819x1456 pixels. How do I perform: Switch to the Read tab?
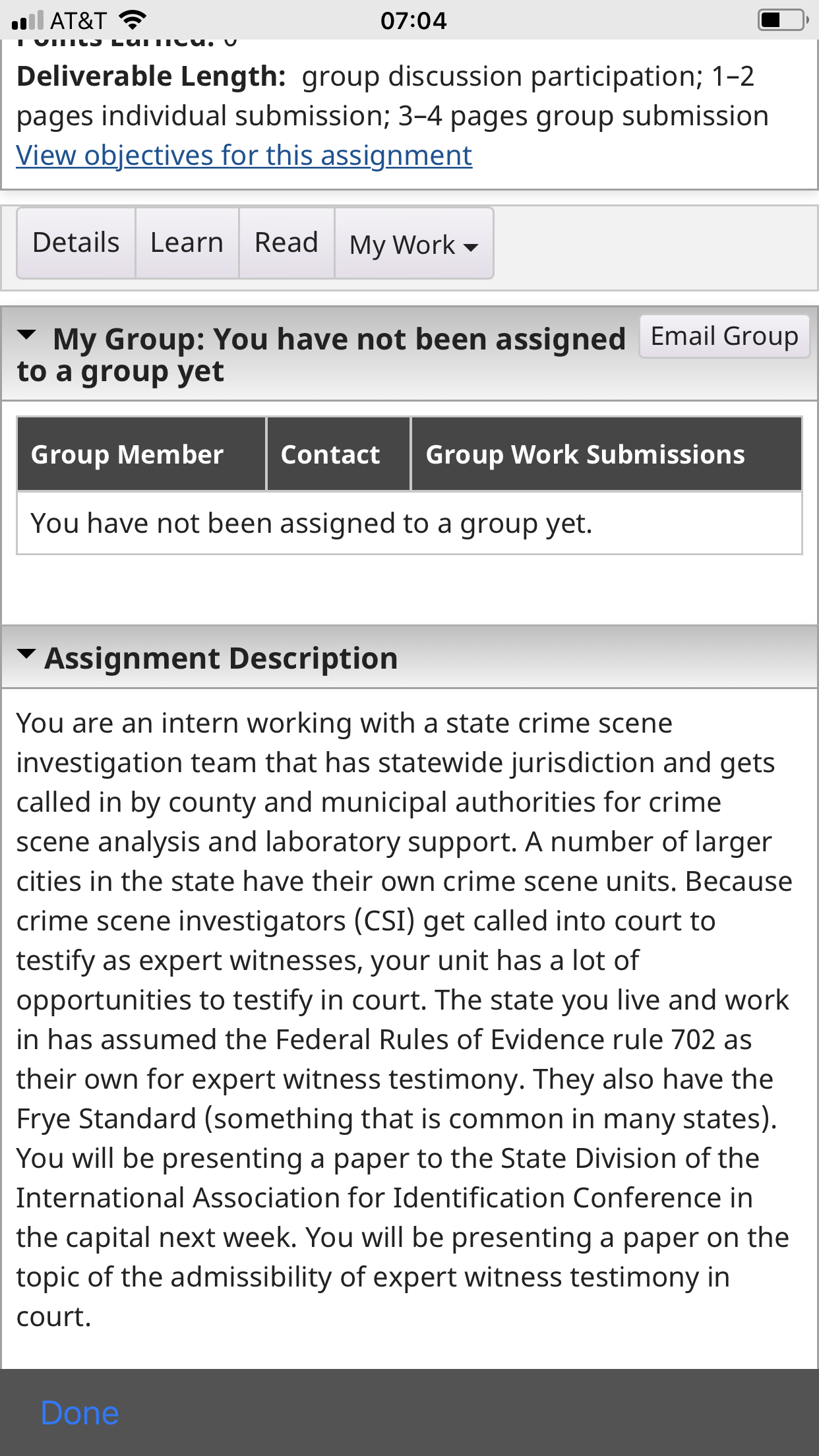coord(287,243)
